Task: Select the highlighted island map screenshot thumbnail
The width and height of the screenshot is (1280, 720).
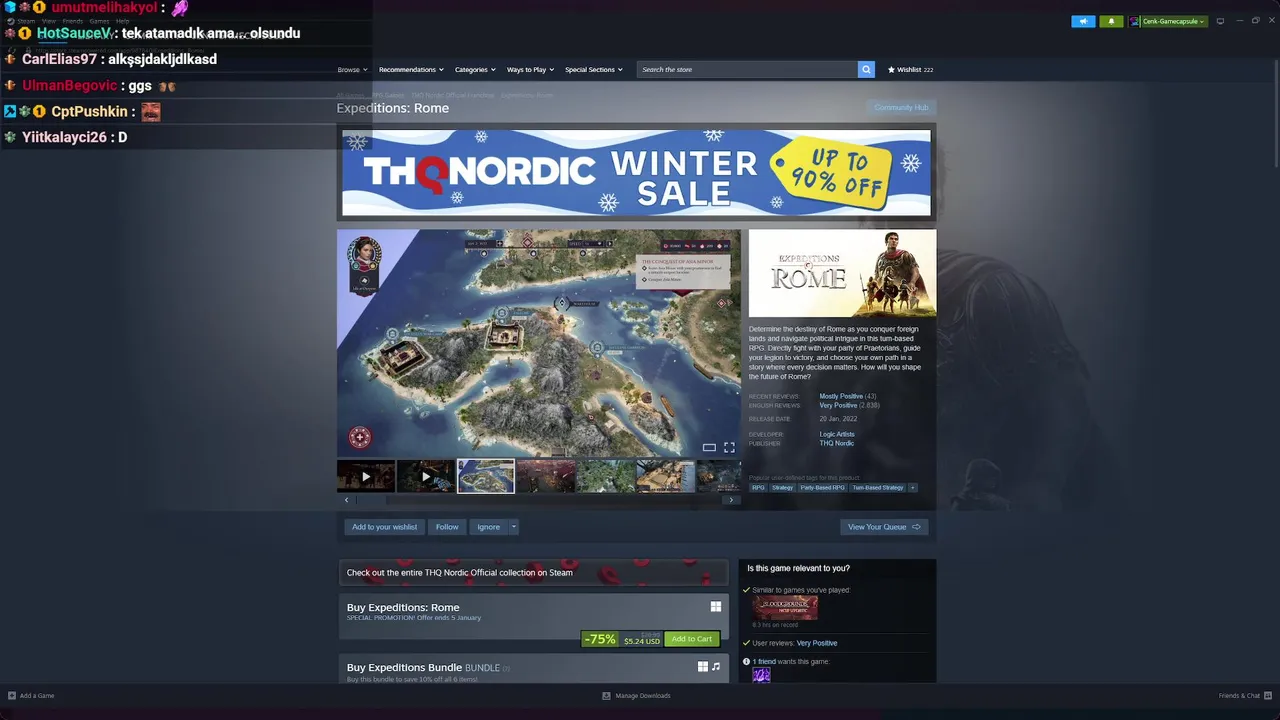Action: pos(486,476)
